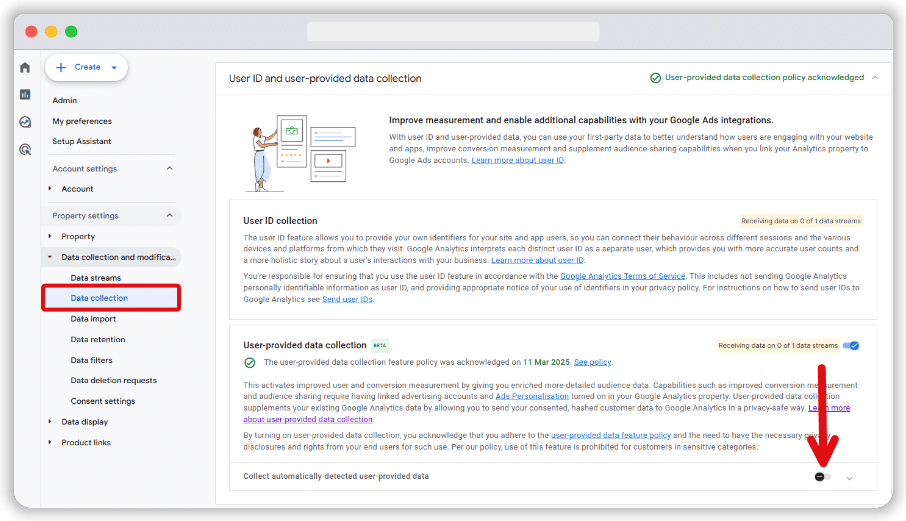Open Setup Assistant
Screen dimensions: 906x521
[81, 141]
